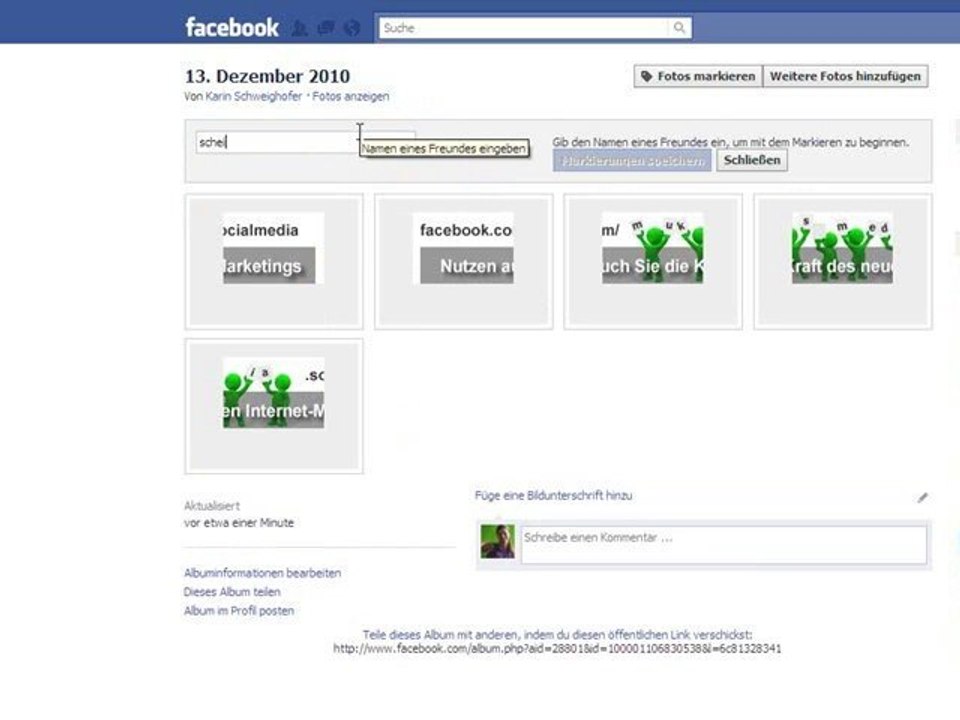Click the public album URL text
The image size is (960, 720).
tap(557, 649)
